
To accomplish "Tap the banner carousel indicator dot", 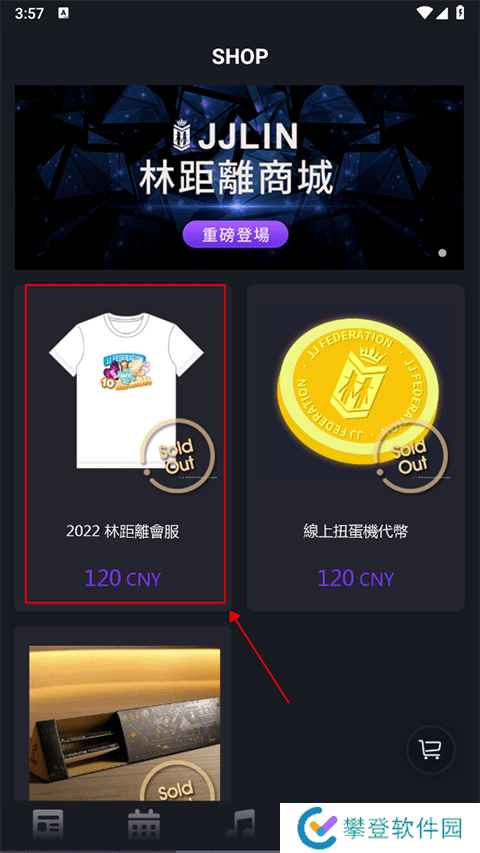I will pos(442,253).
